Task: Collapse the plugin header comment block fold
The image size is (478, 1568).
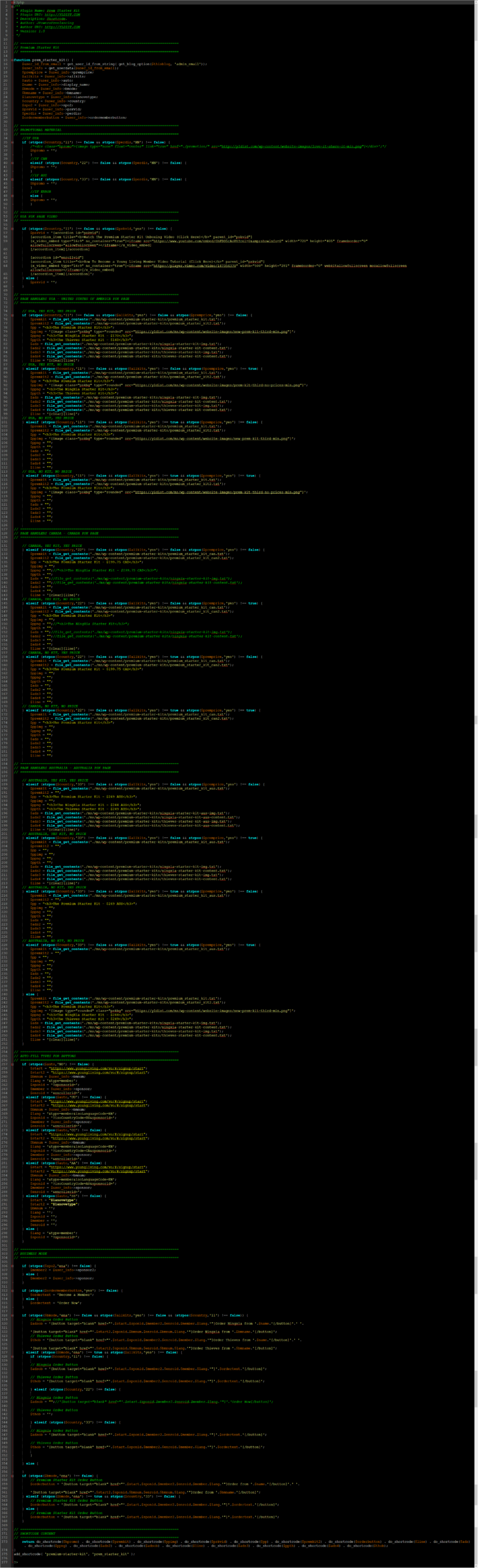Action: (12, 6)
